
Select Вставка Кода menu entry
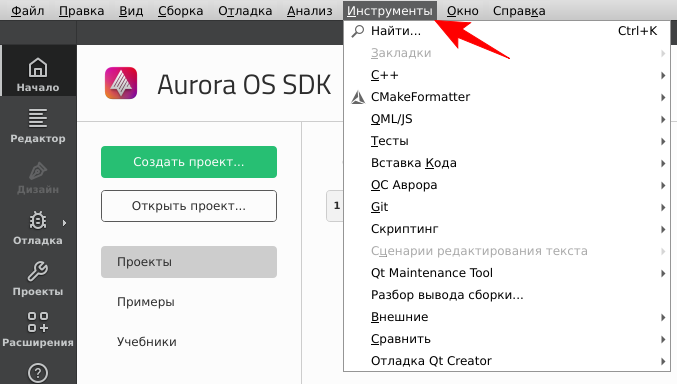pyautogui.click(x=507, y=163)
